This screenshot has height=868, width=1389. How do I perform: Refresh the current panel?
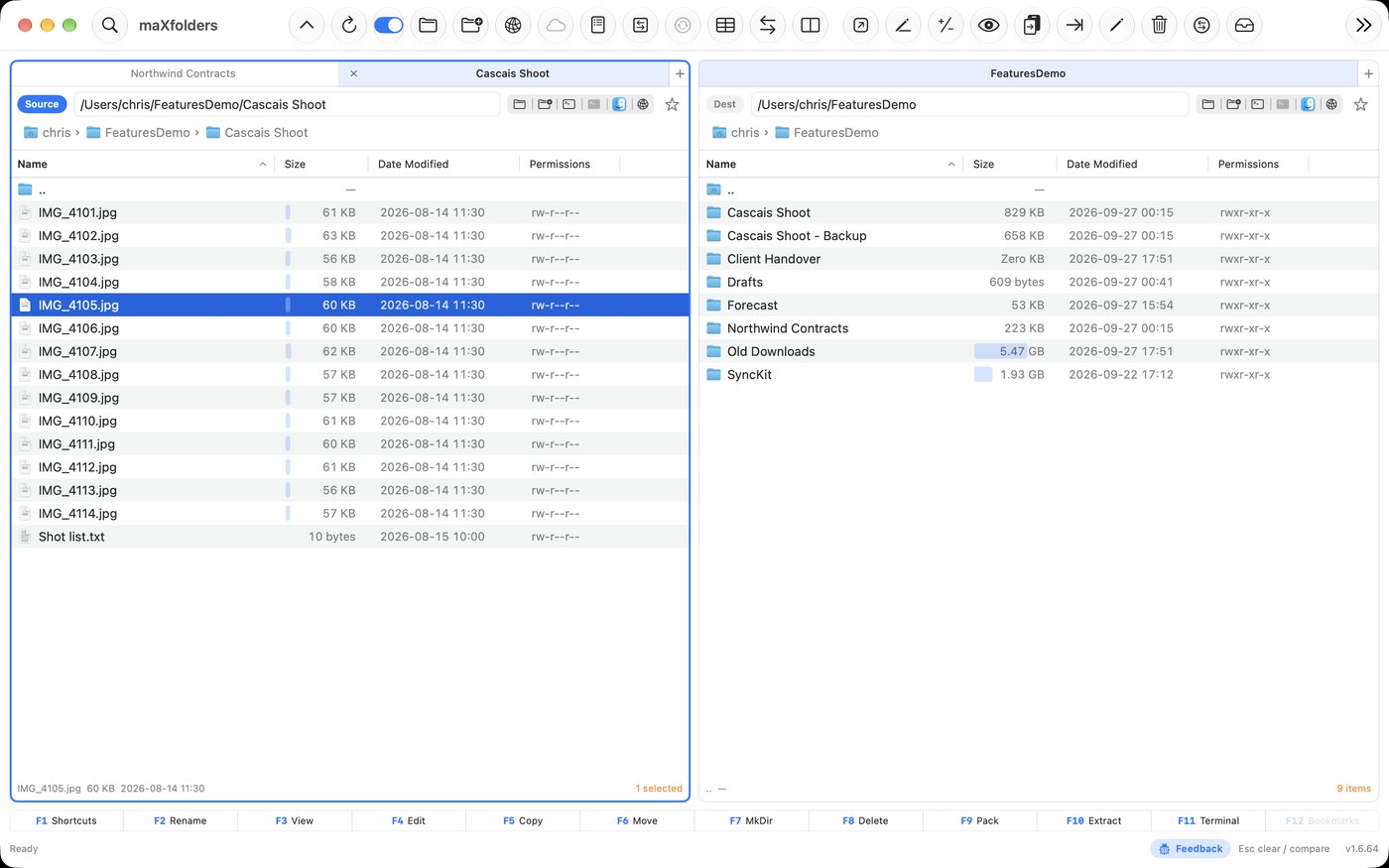(349, 25)
